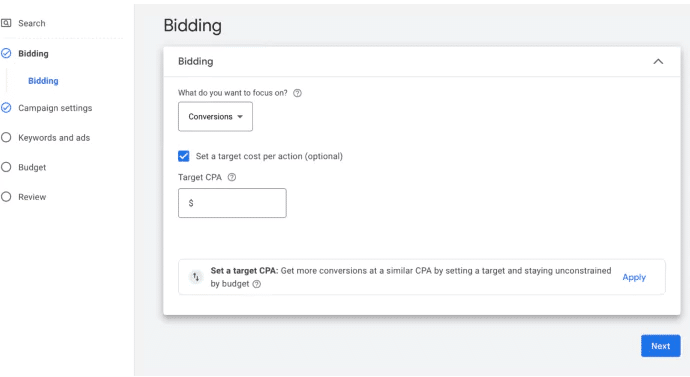
Task: Click the Next button
Action: pyautogui.click(x=661, y=346)
